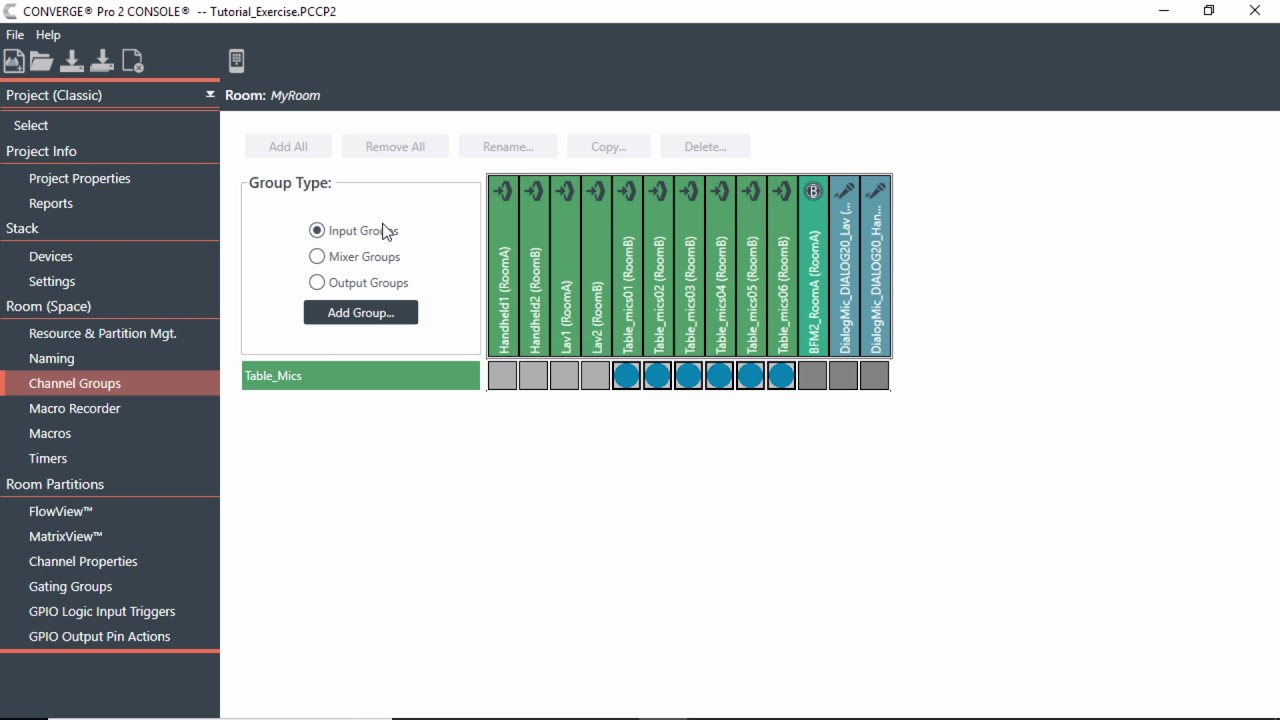This screenshot has height=720, width=1280.
Task: Click the Handheld1 (RoomA) channel header icon
Action: click(503, 191)
